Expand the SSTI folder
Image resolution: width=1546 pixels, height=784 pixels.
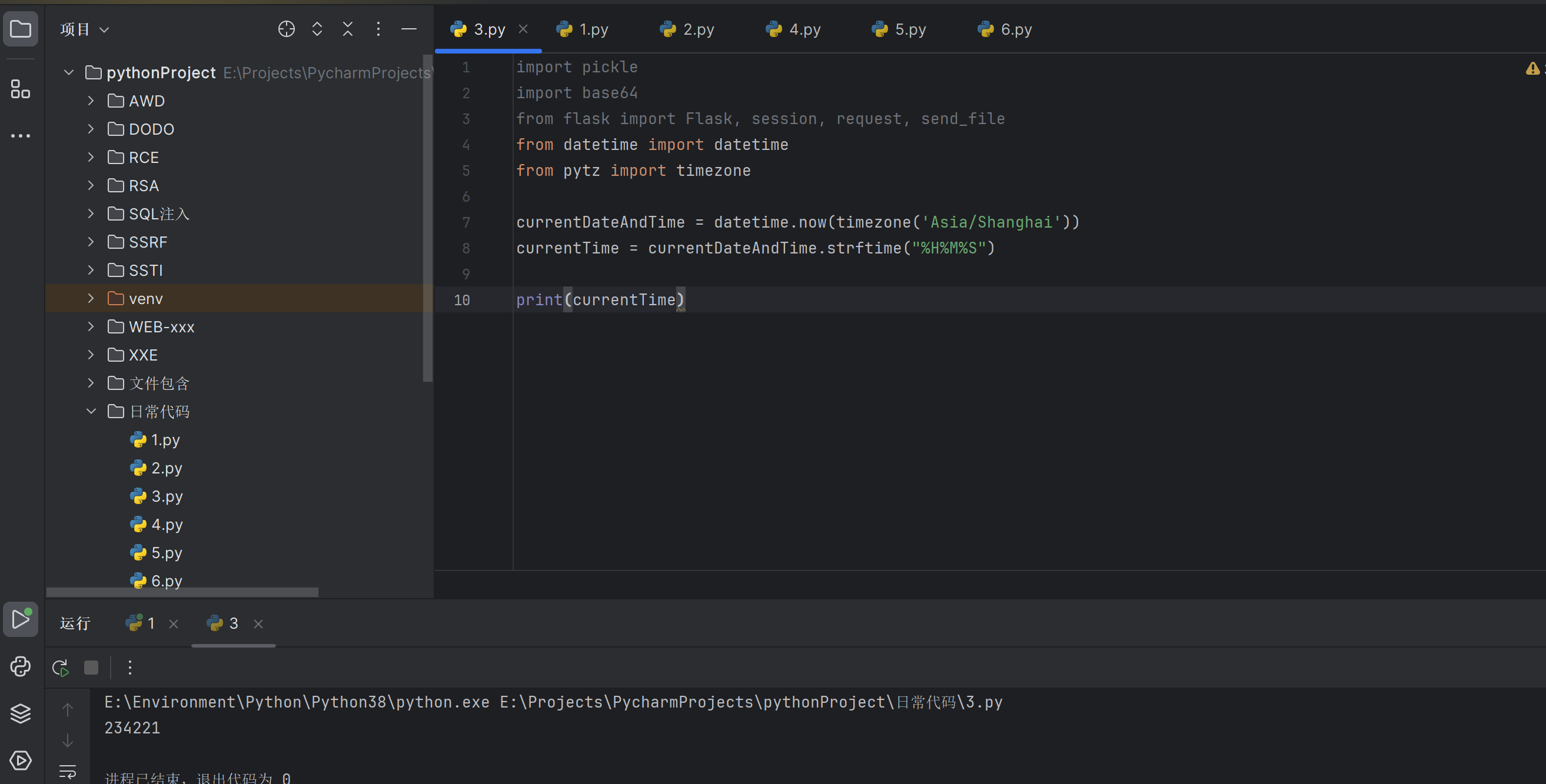91,270
